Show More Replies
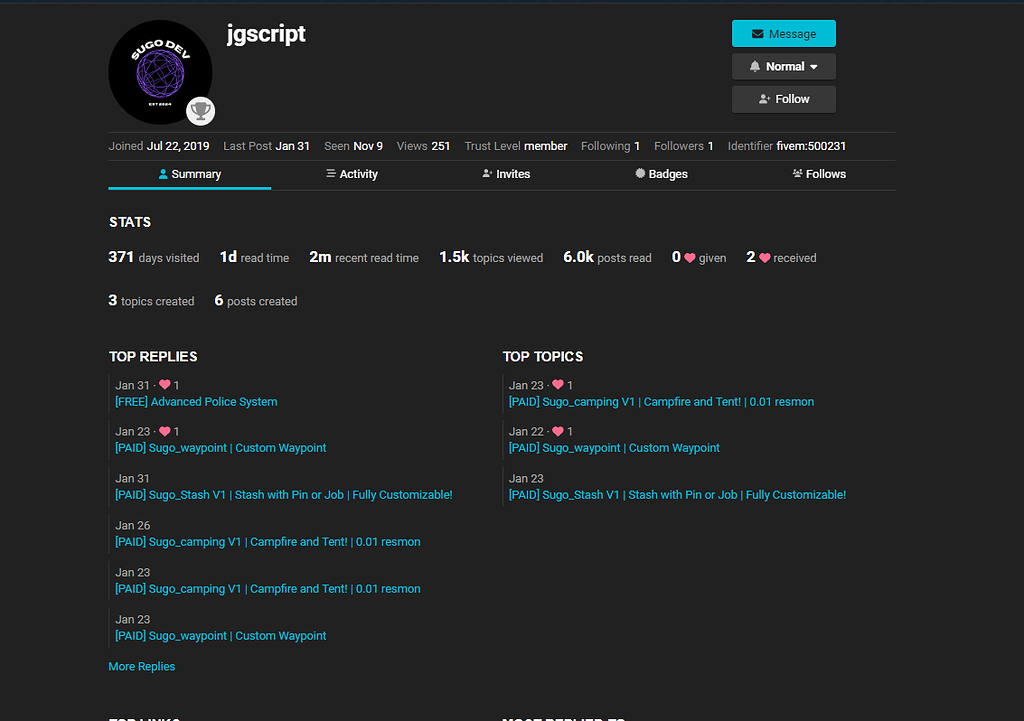This screenshot has height=721, width=1024. [141, 667]
